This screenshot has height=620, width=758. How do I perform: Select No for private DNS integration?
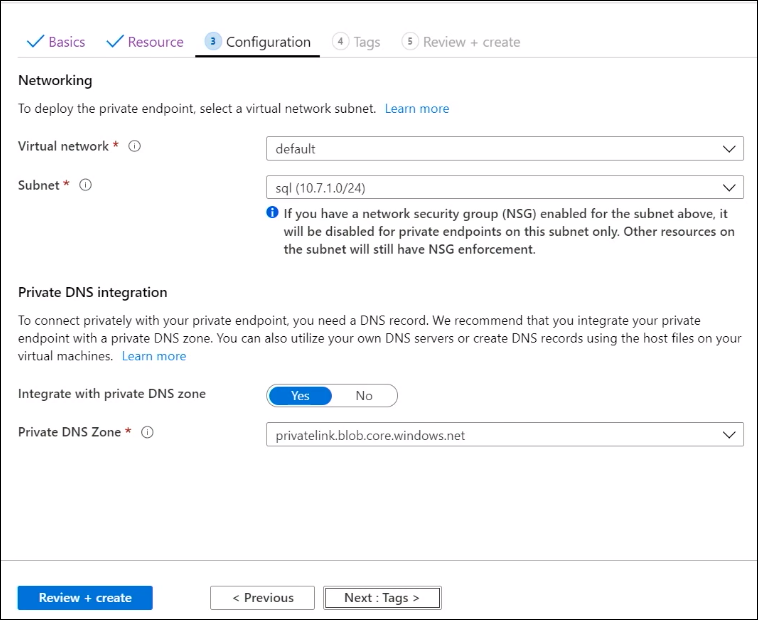click(364, 396)
